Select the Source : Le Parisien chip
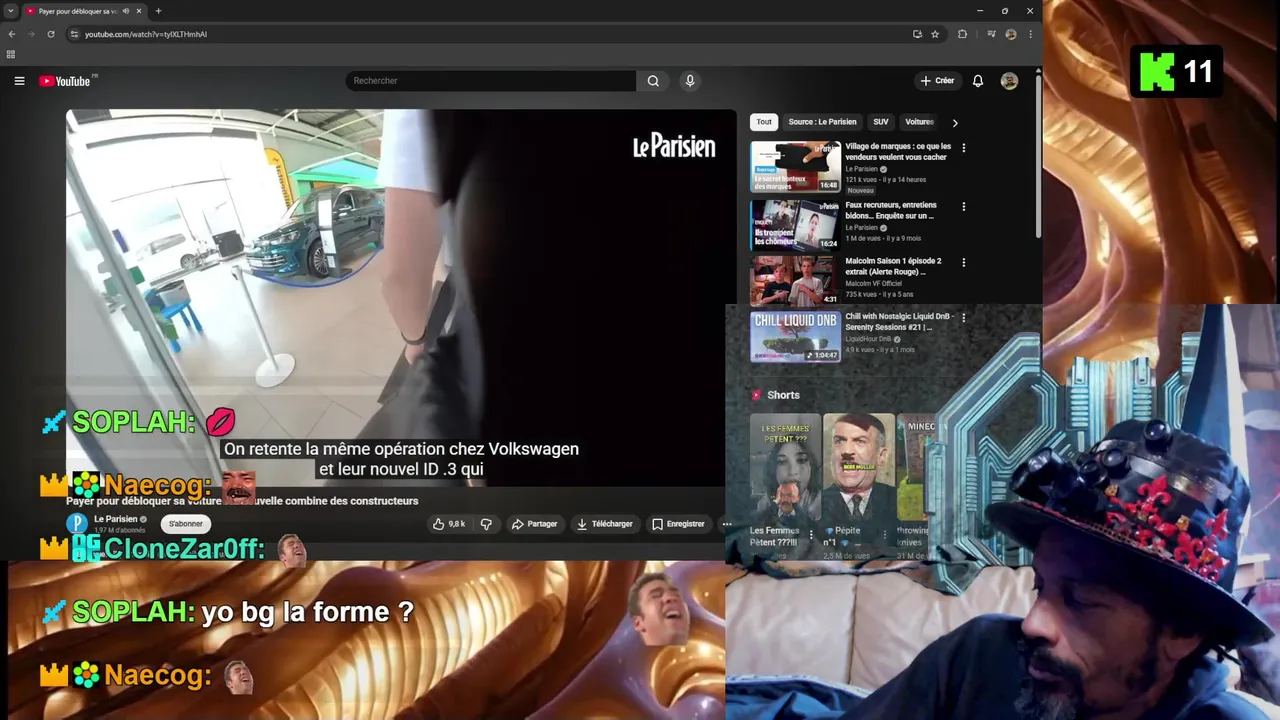 tap(822, 122)
